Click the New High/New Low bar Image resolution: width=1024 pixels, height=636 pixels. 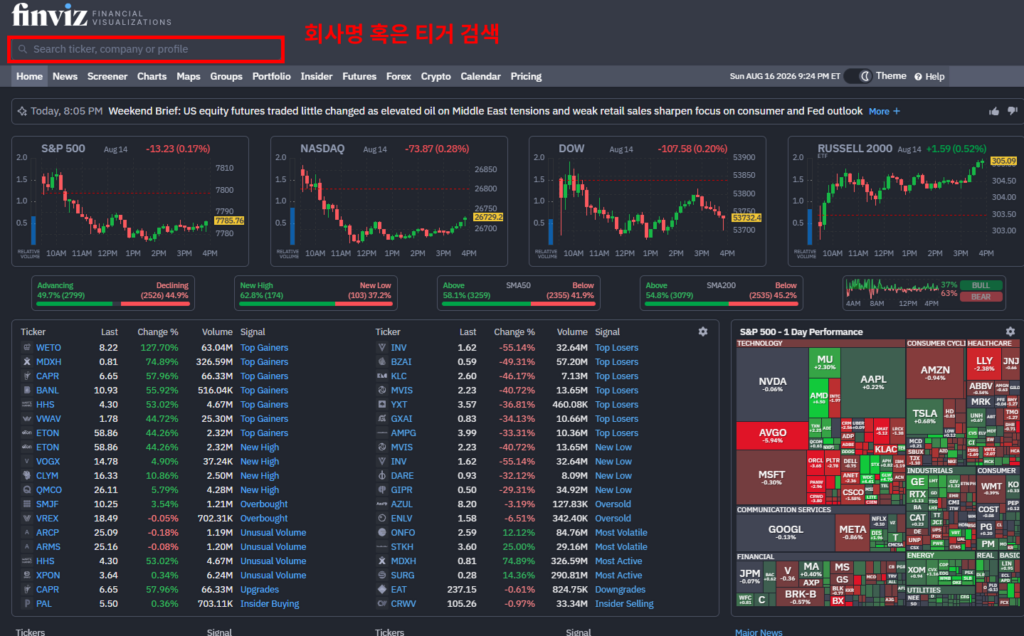click(315, 304)
